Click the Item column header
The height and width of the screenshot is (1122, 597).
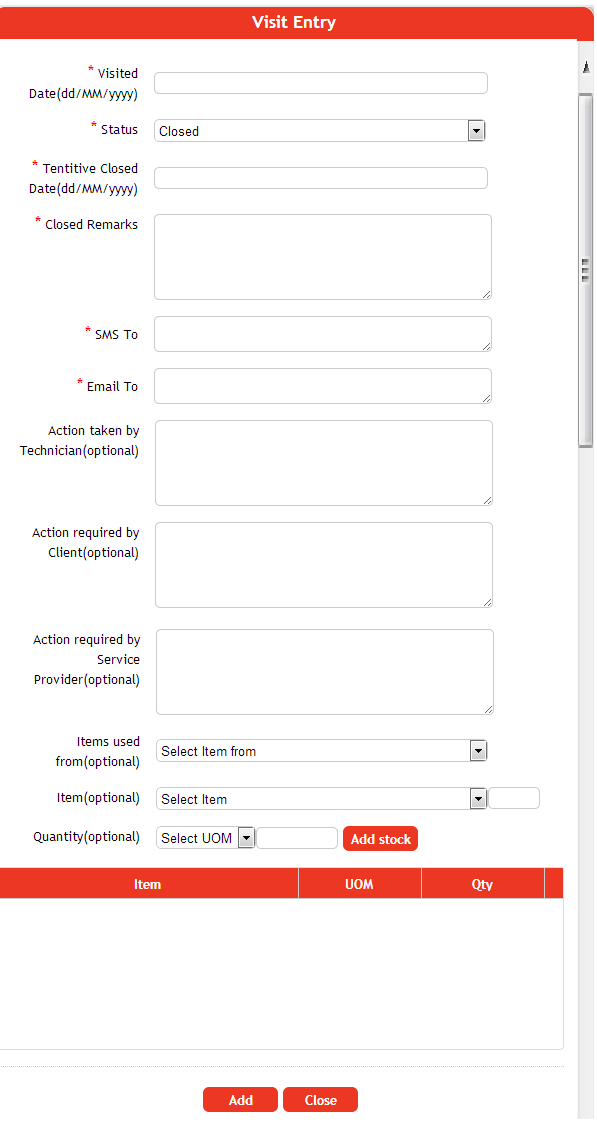(x=147, y=884)
